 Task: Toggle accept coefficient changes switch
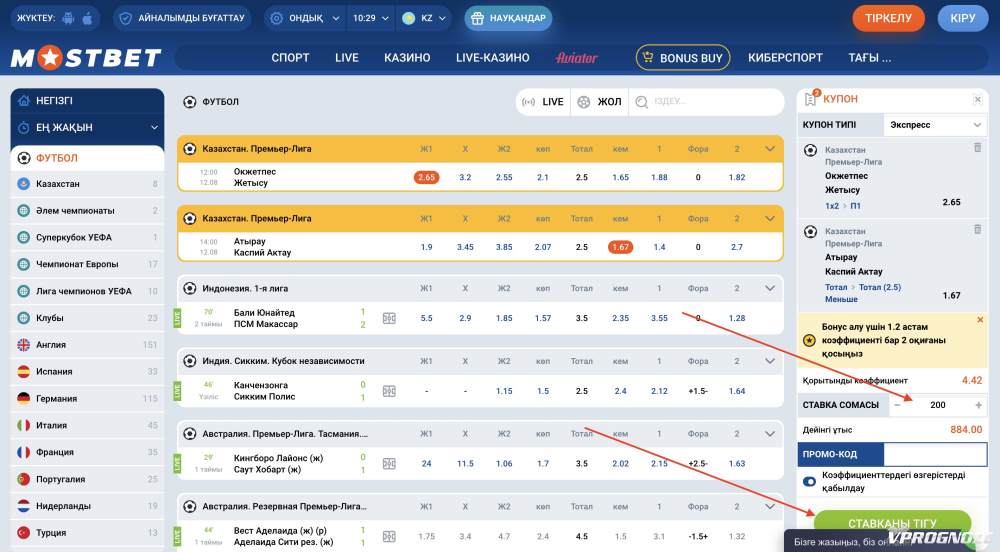click(x=809, y=482)
